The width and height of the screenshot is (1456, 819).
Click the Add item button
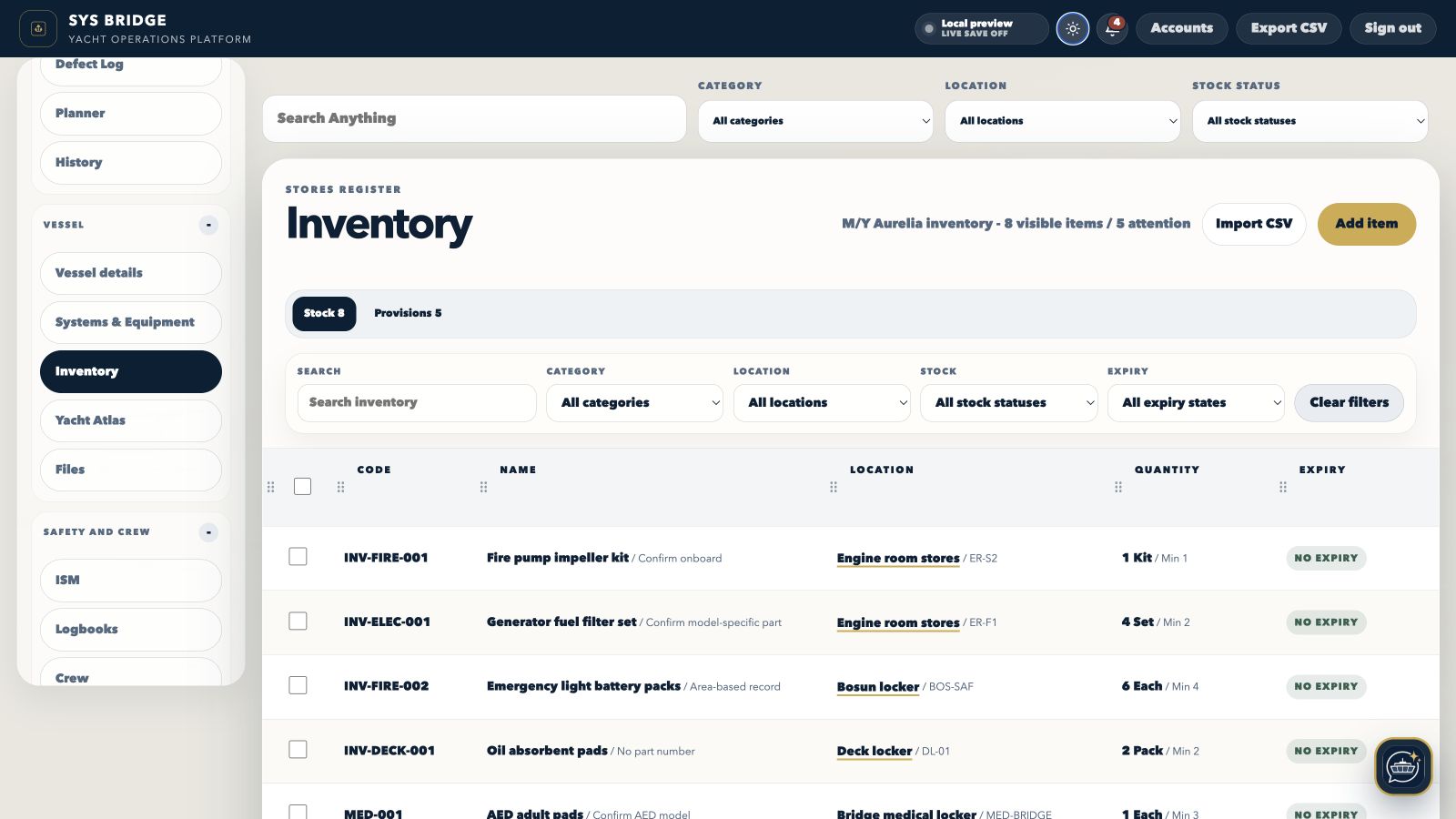coord(1366,224)
